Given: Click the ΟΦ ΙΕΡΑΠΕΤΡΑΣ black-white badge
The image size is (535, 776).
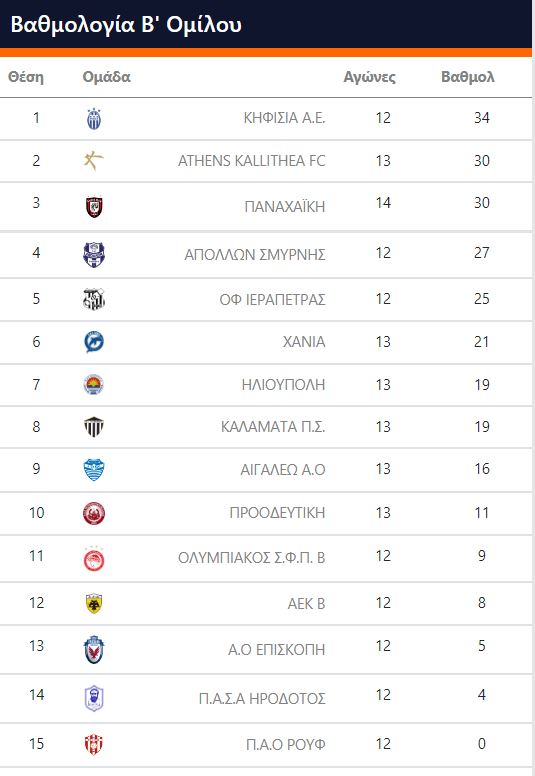Looking at the screenshot, I should [x=94, y=299].
